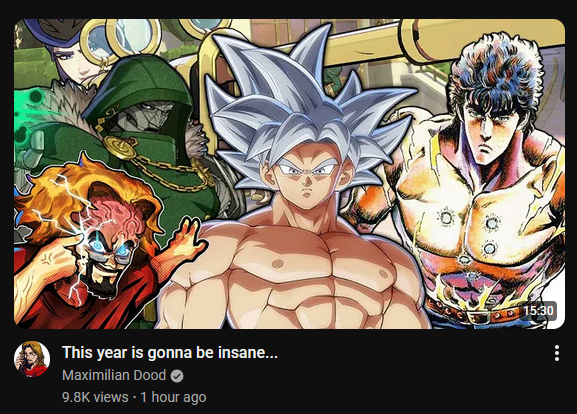The height and width of the screenshot is (414, 577).
Task: Open video titled 'This year is gonna be insane...'
Action: 170,353
